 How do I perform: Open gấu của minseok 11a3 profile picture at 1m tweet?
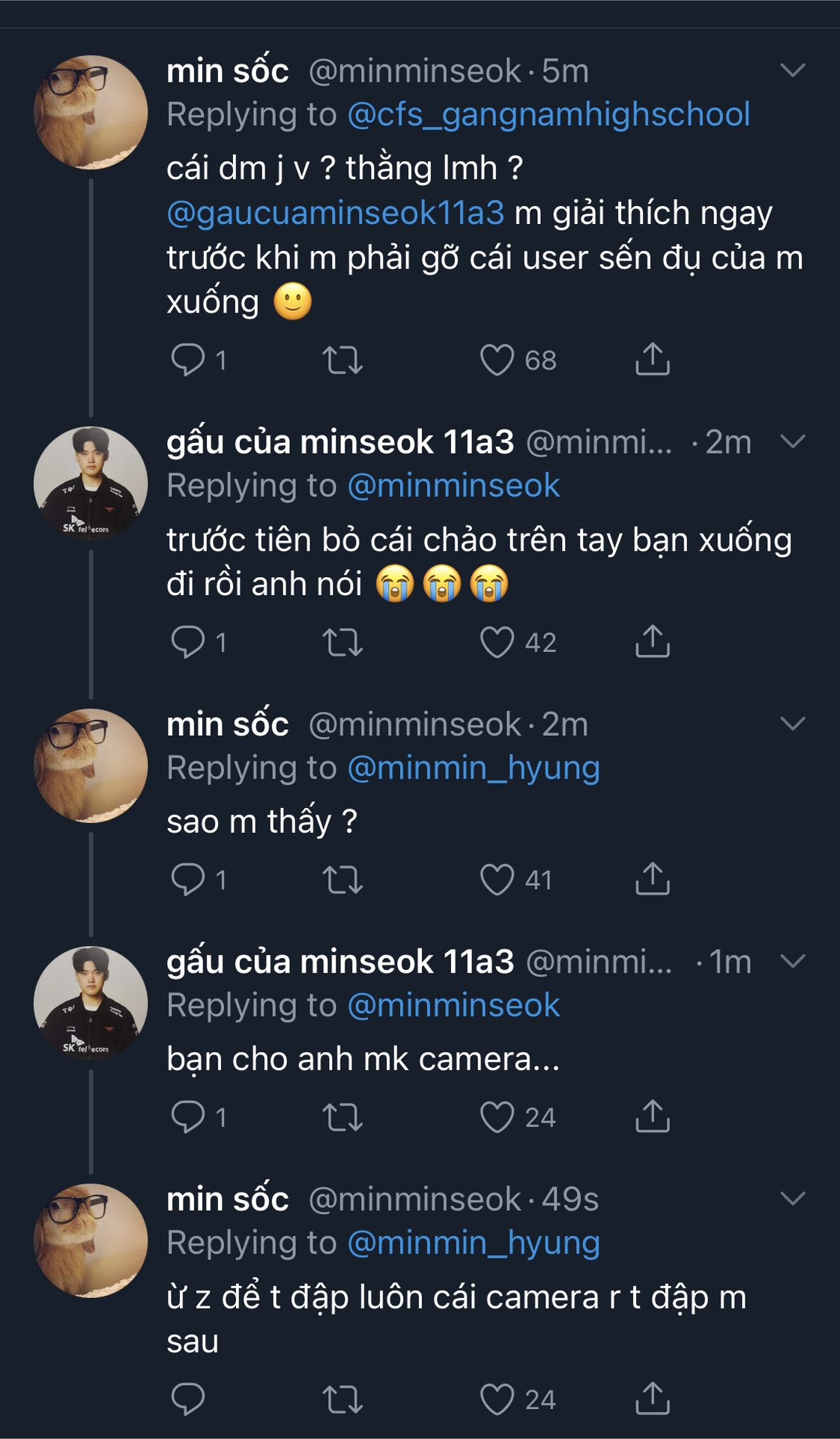(x=91, y=1003)
